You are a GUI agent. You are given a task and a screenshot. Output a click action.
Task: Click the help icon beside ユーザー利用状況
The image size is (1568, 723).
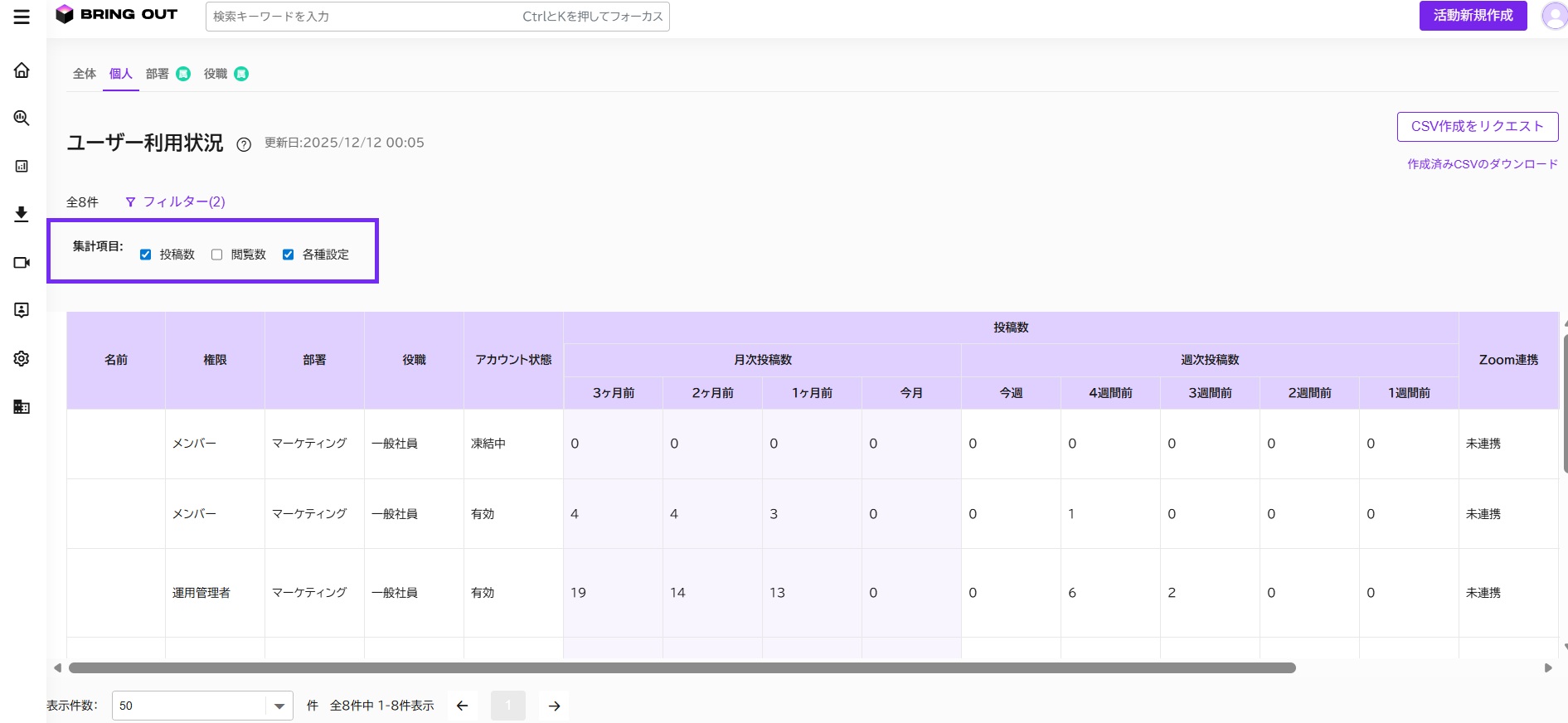pyautogui.click(x=244, y=144)
